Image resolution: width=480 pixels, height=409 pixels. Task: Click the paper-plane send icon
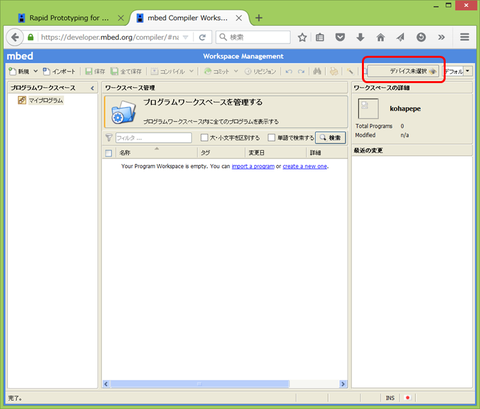coord(401,37)
